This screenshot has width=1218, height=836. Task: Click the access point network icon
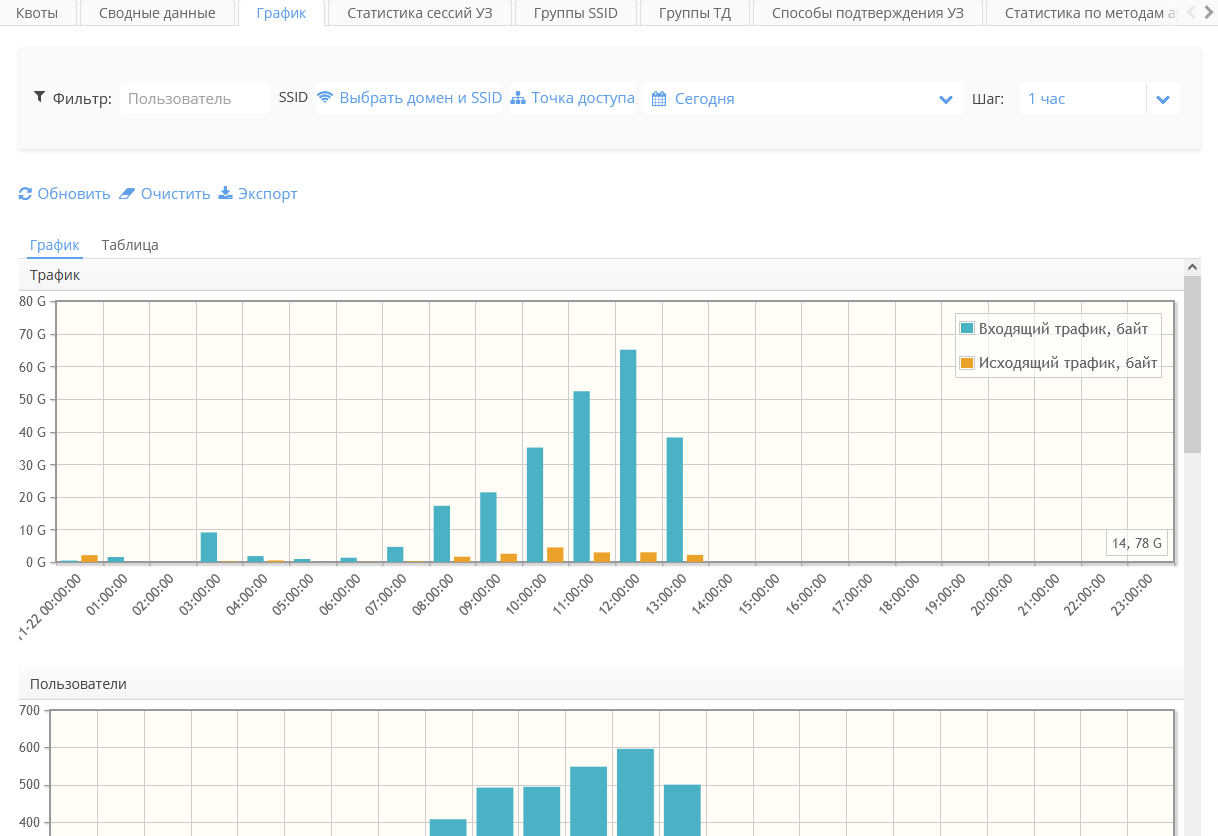518,98
